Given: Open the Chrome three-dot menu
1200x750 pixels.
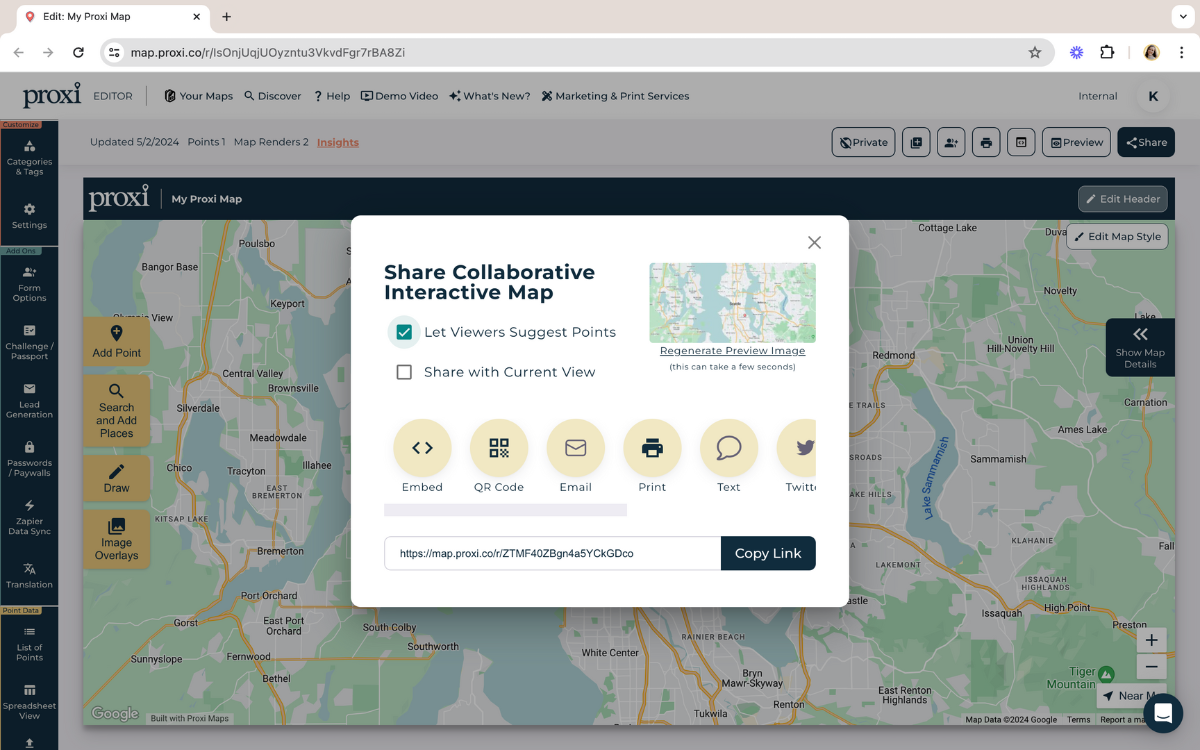Looking at the screenshot, I should click(x=1181, y=52).
